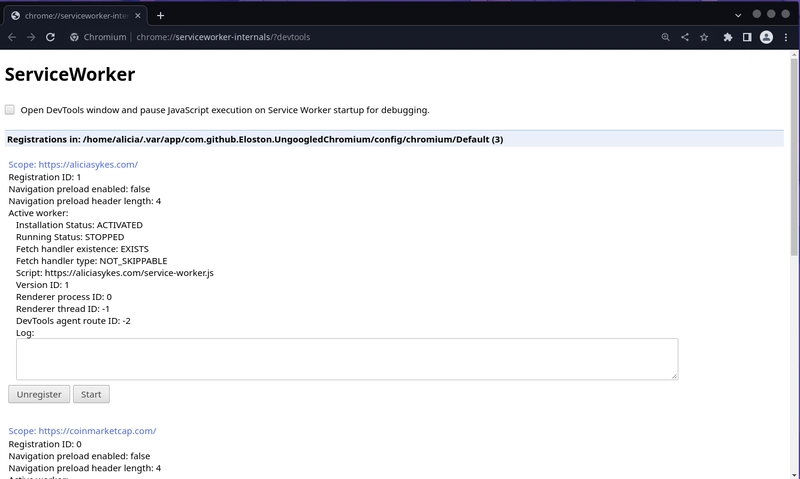
Task: Click Navigation preload header length under aliciasykes
Action: pos(85,201)
